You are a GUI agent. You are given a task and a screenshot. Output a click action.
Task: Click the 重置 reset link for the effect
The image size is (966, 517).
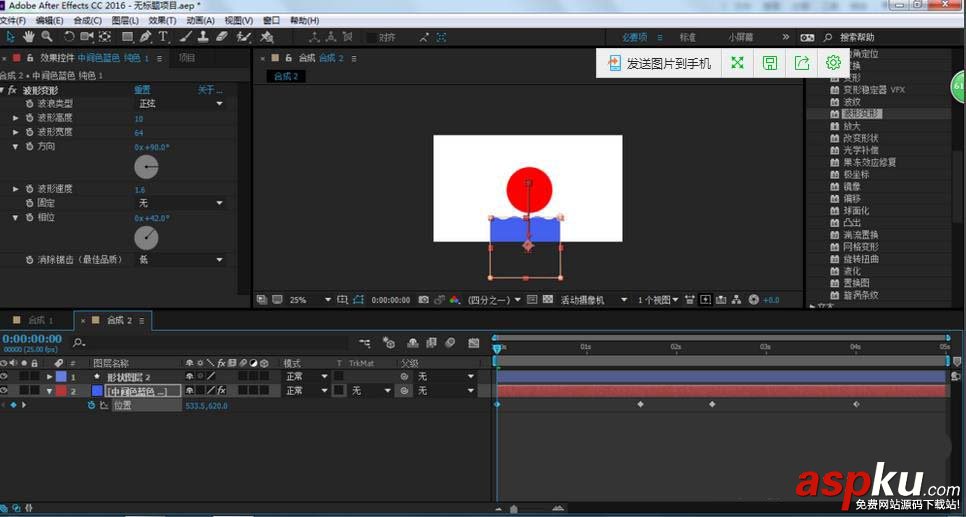[143, 90]
